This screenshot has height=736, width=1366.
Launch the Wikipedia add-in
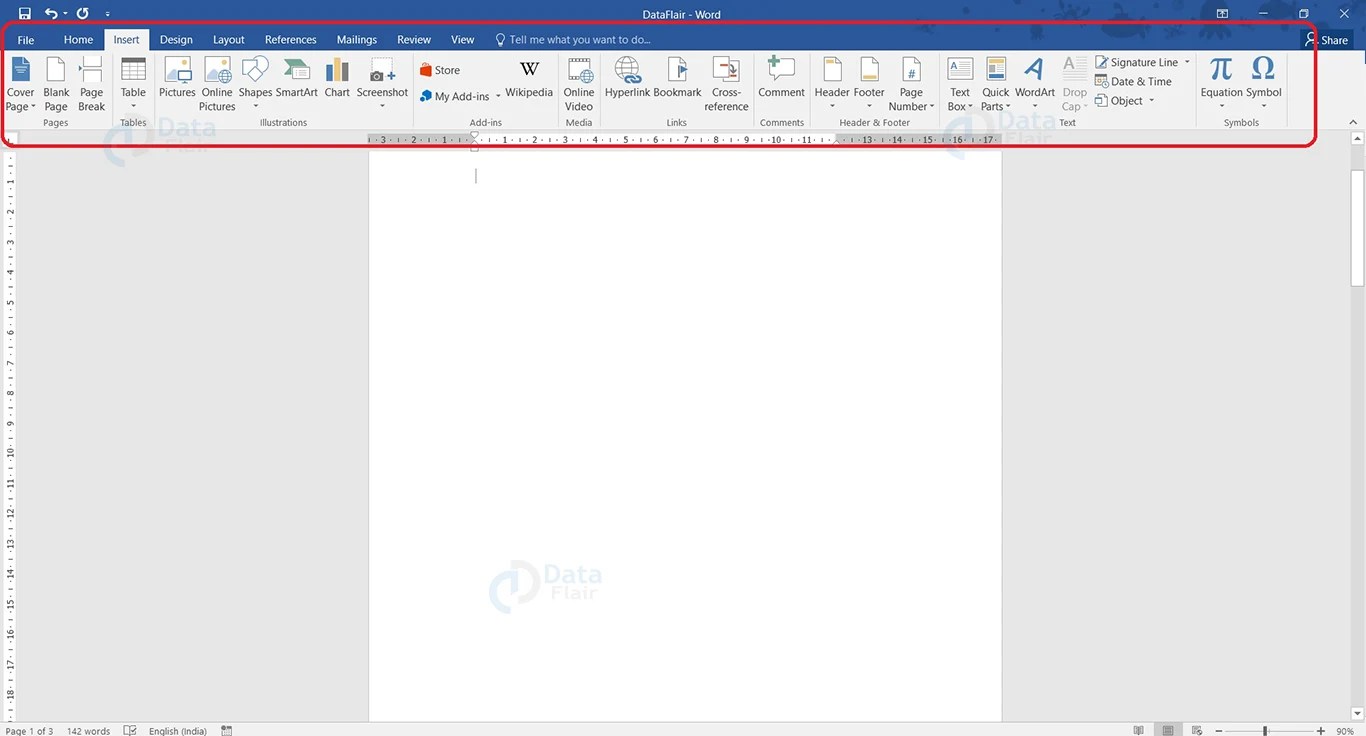[529, 79]
